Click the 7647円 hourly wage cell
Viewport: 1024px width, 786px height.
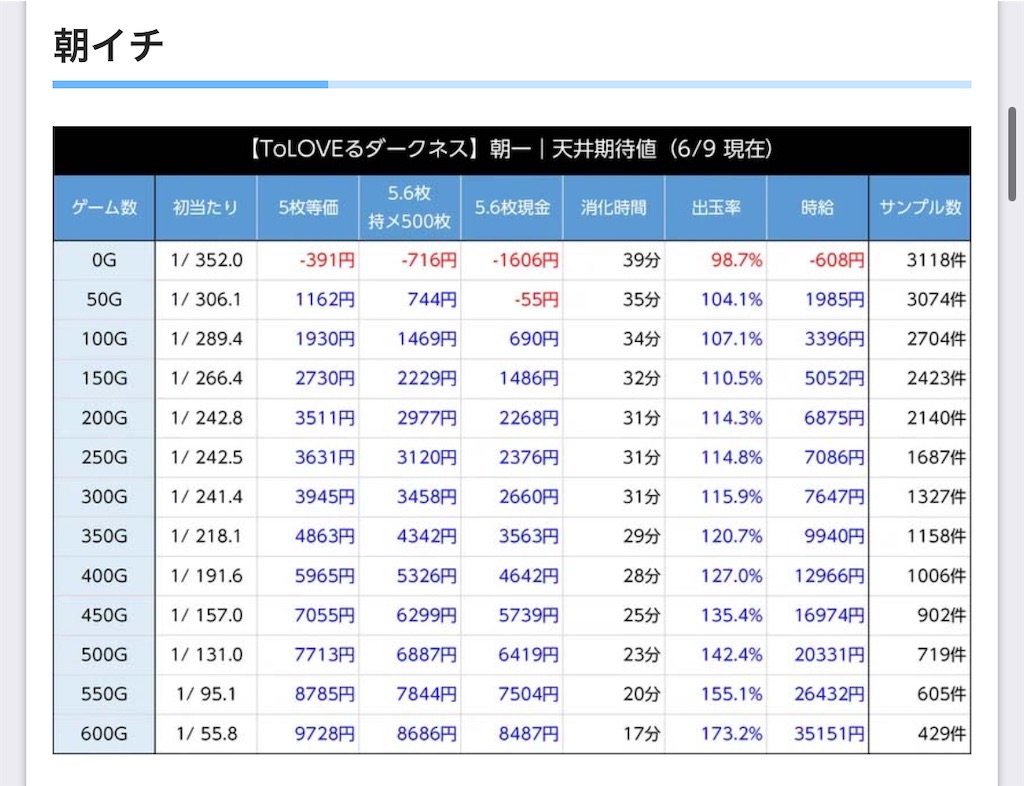tap(817, 497)
